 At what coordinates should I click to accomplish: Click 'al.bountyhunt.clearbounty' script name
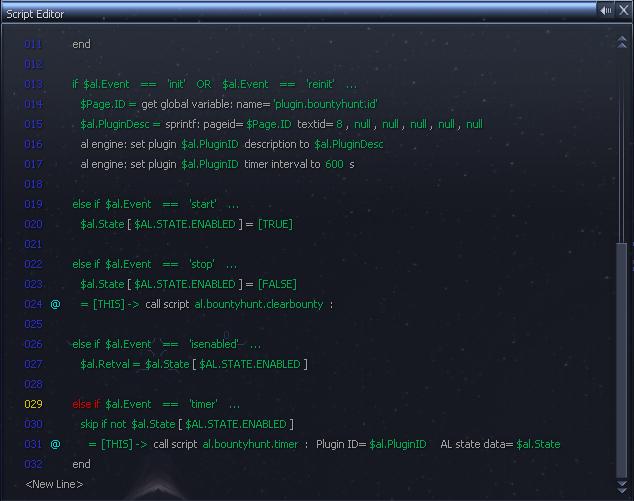[x=258, y=304]
